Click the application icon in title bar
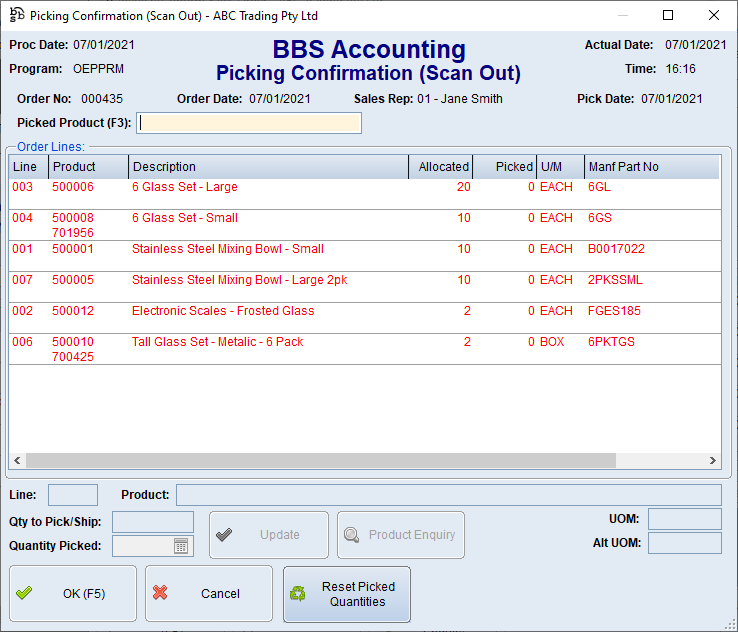 [x=16, y=16]
